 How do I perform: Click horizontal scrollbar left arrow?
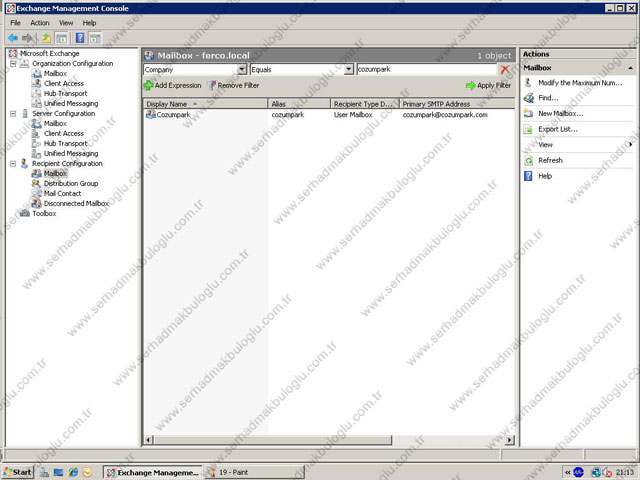point(149,440)
